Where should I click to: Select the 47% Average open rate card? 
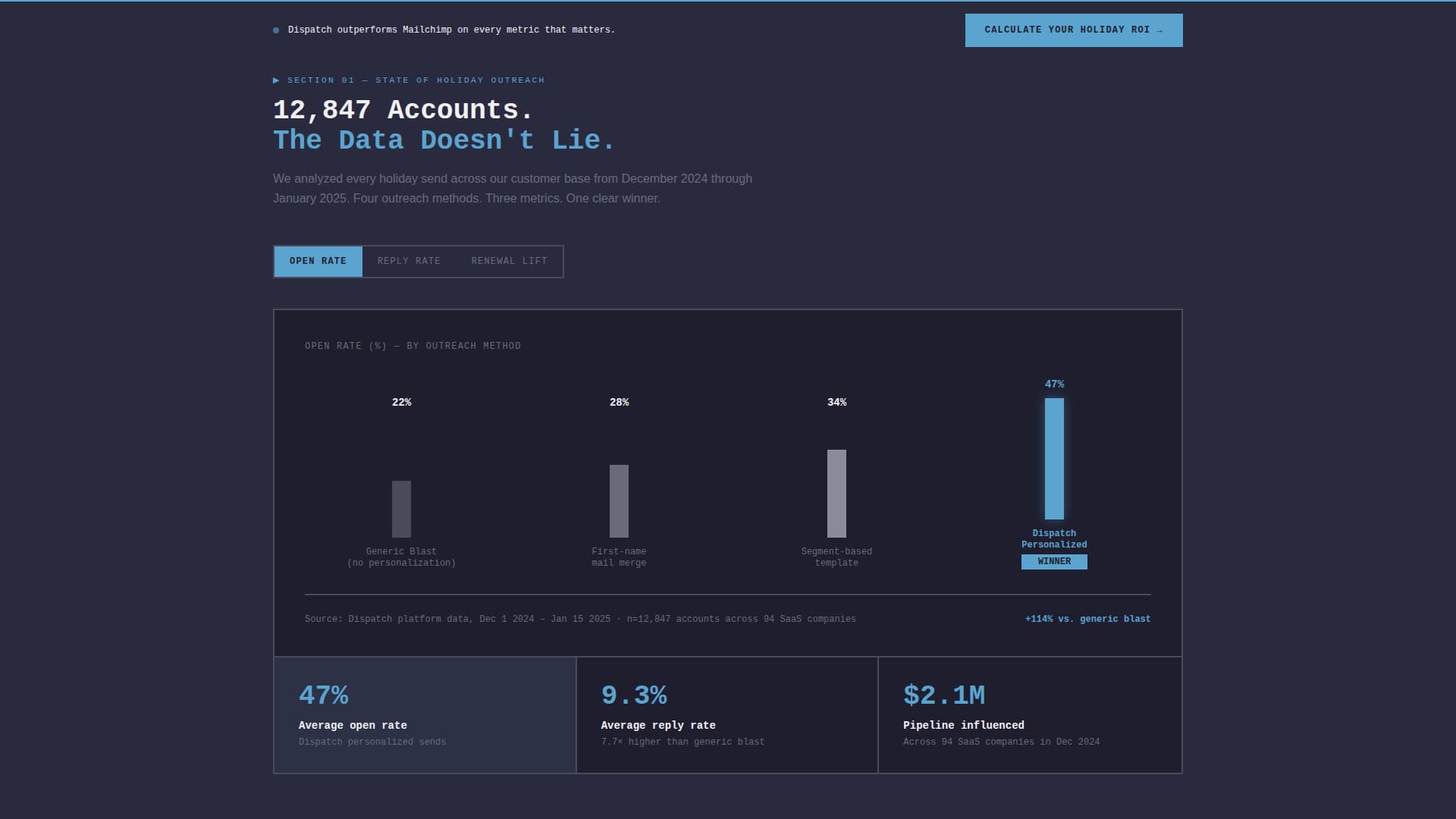point(425,715)
